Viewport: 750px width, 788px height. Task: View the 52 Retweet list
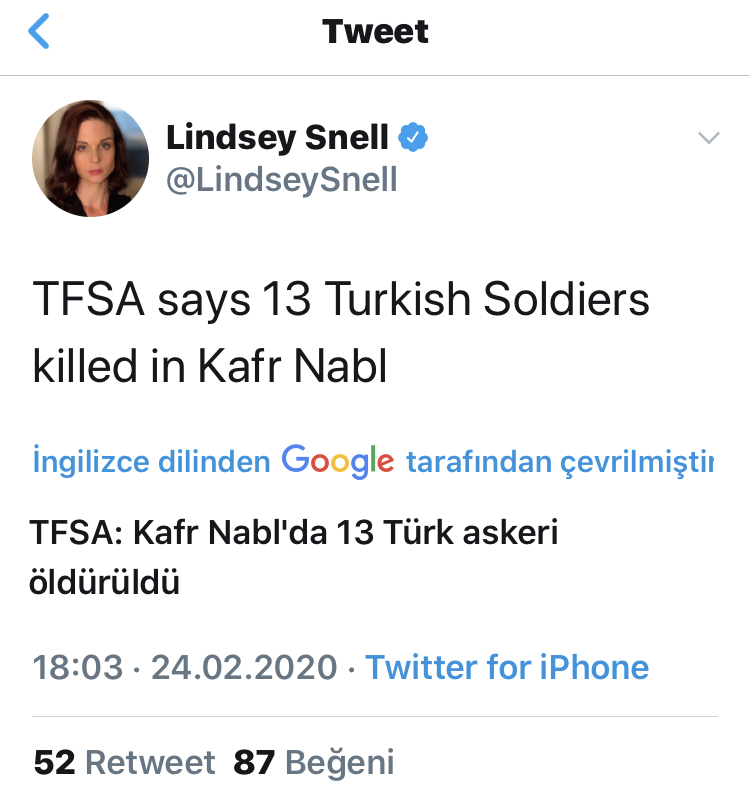124,763
